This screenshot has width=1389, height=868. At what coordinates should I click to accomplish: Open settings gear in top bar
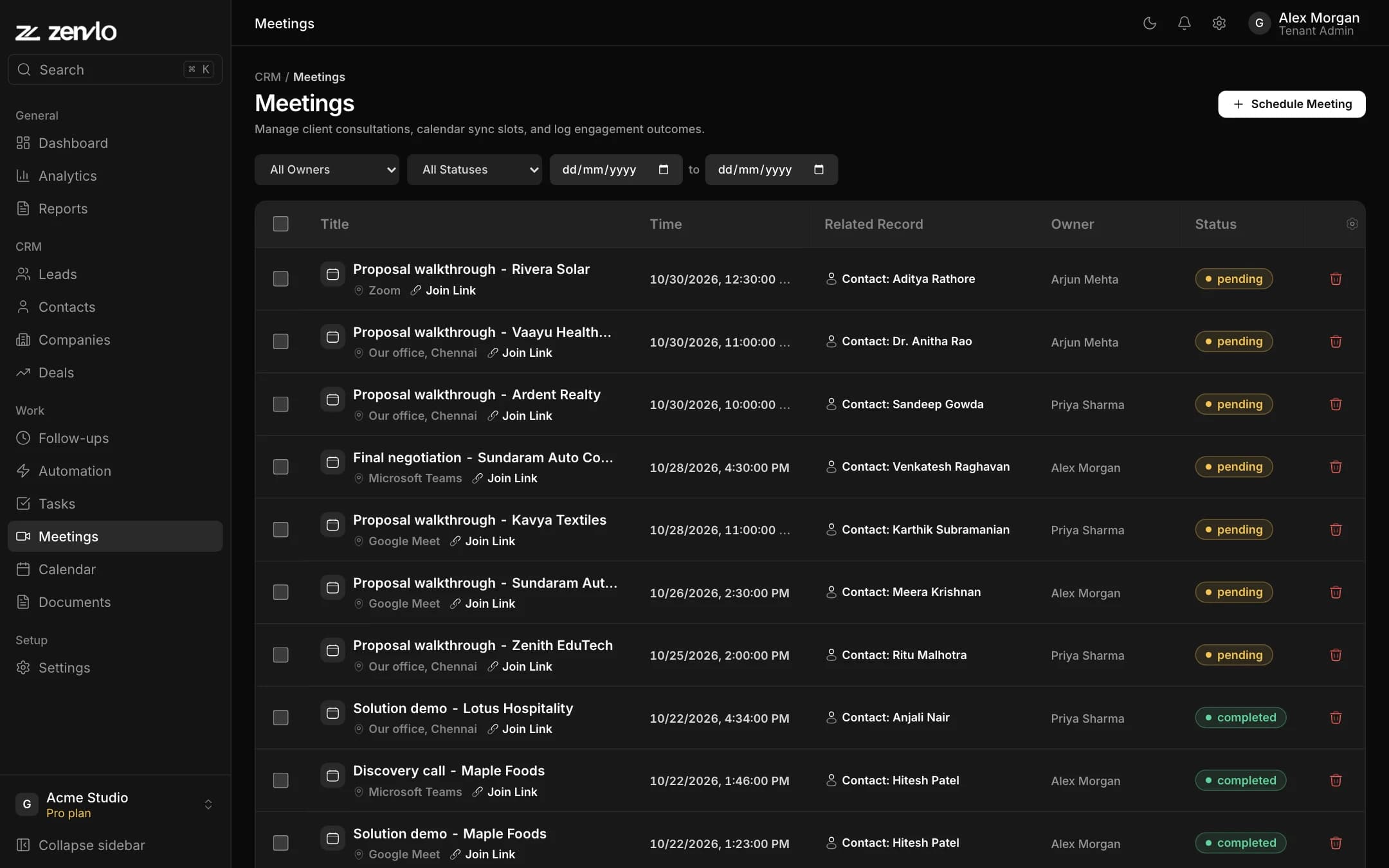[x=1219, y=23]
